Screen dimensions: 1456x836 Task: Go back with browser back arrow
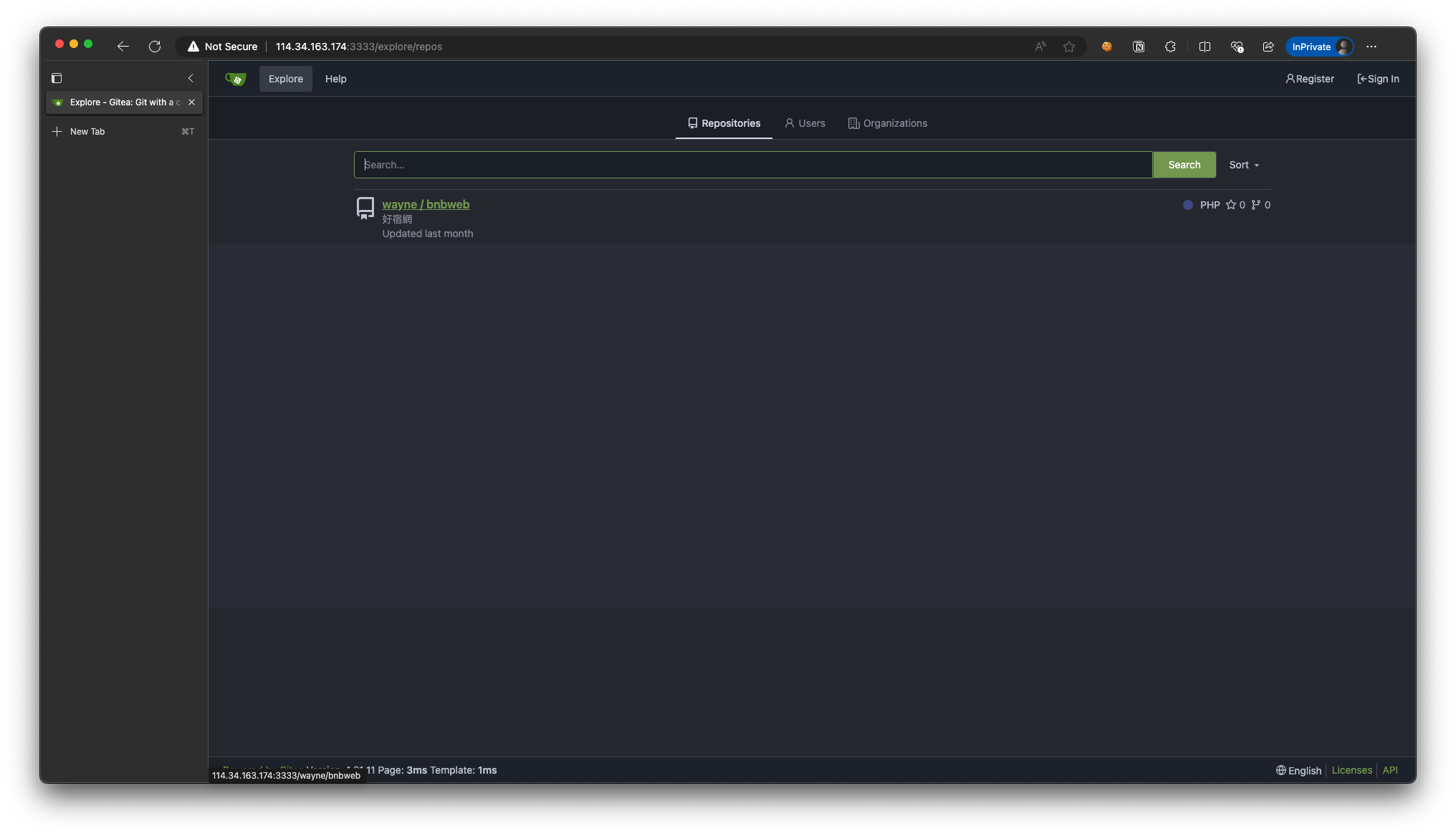[x=123, y=47]
